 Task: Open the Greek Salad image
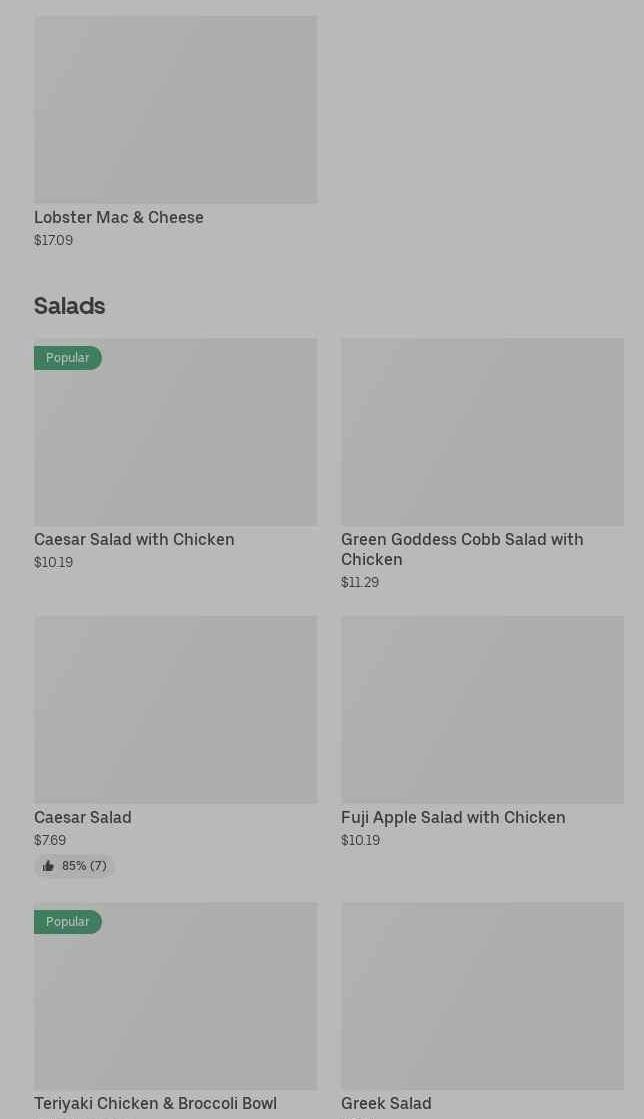[x=482, y=996]
